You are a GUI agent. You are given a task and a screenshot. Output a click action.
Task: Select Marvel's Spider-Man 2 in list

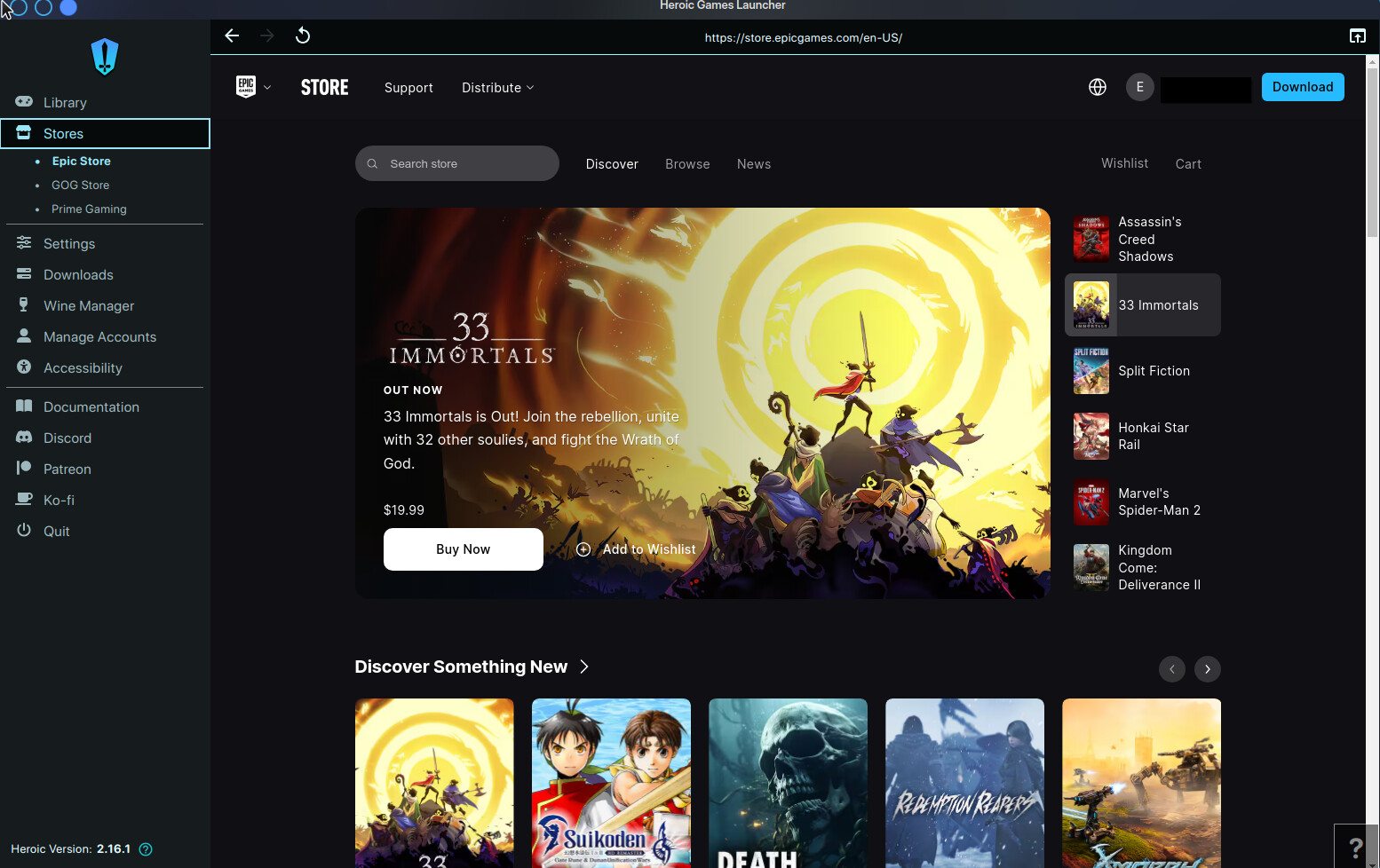[x=1143, y=501]
